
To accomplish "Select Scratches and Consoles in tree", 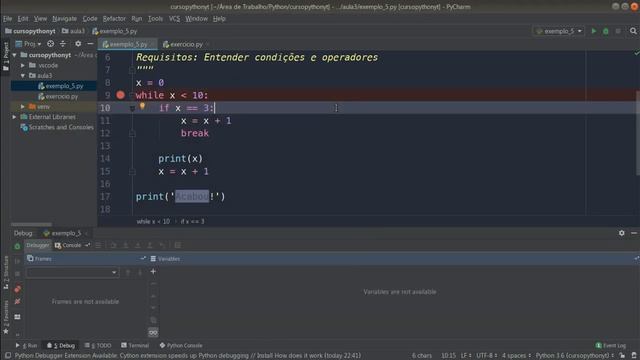I will (57, 127).
